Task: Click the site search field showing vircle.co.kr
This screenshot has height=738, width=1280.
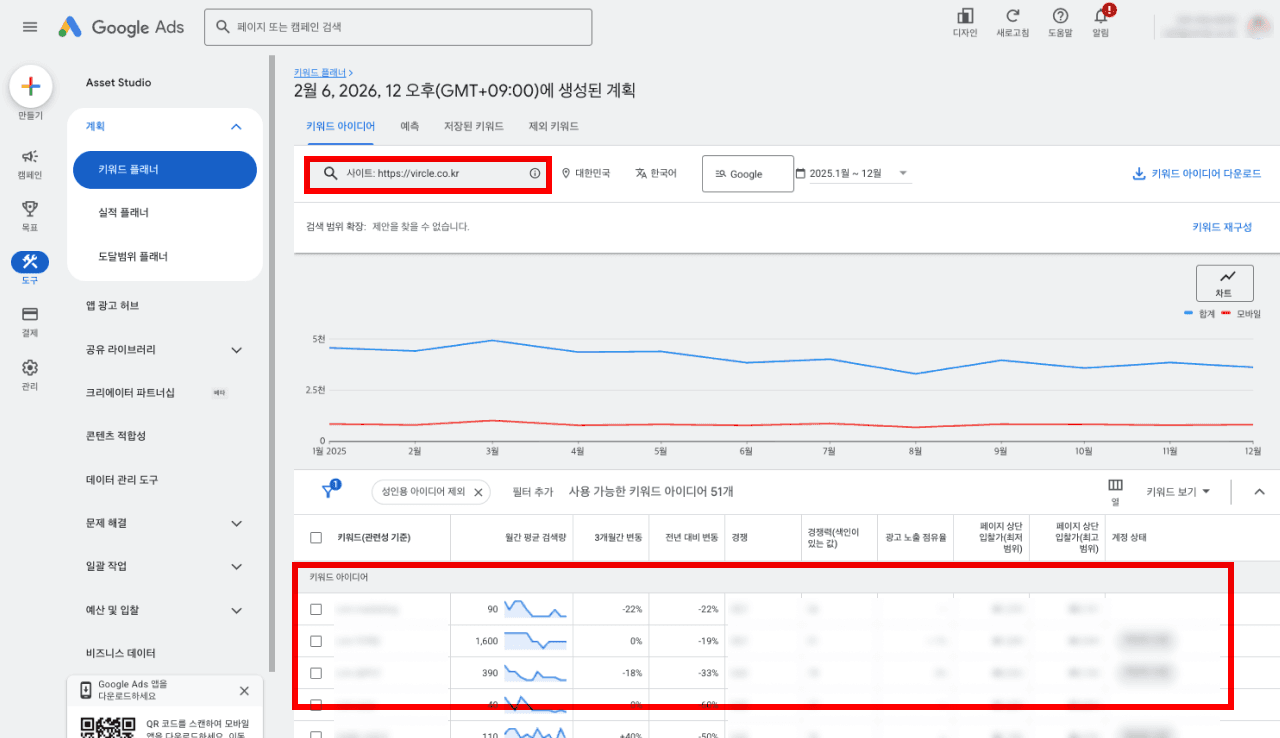Action: click(420, 175)
